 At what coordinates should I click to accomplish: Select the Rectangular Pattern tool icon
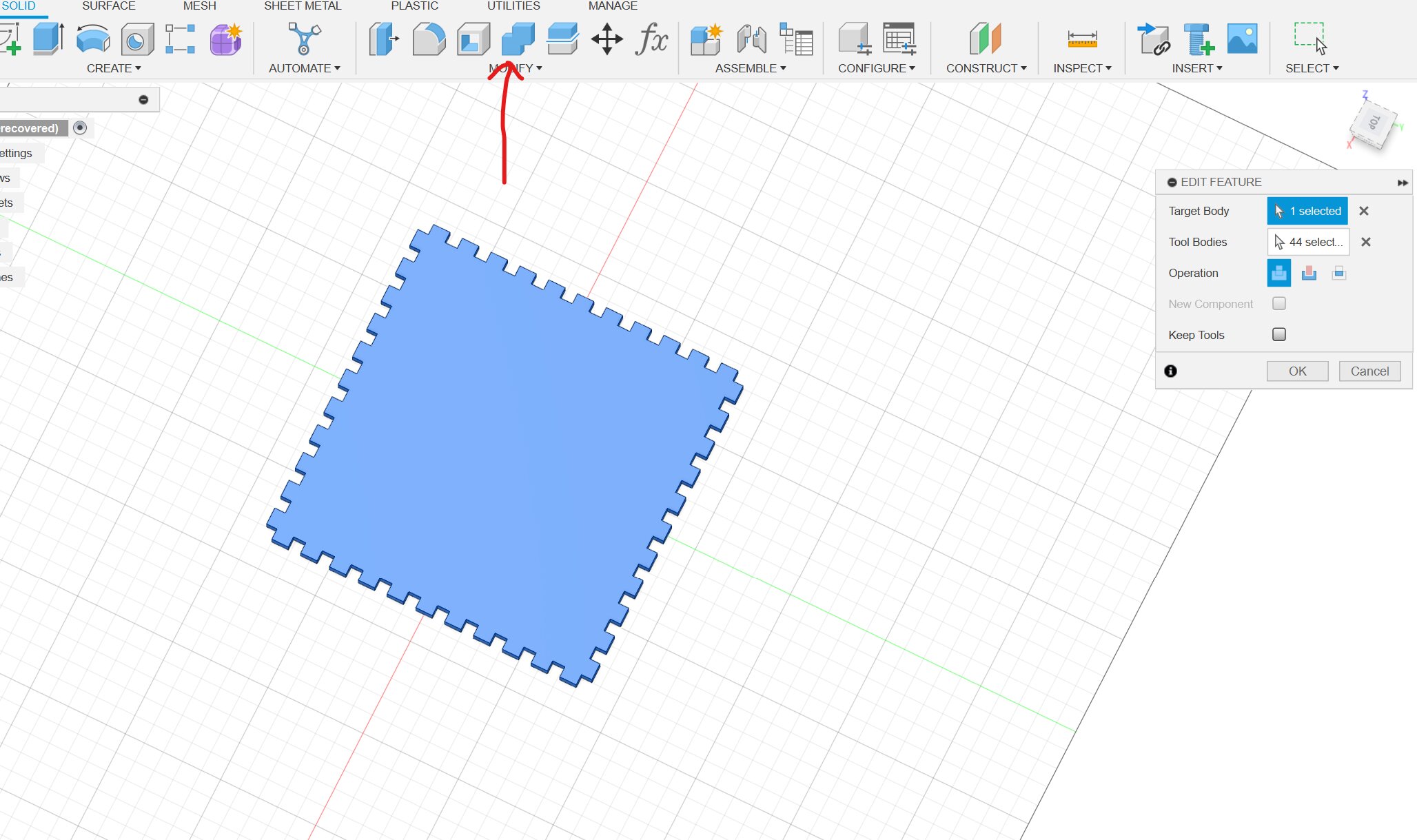[180, 39]
